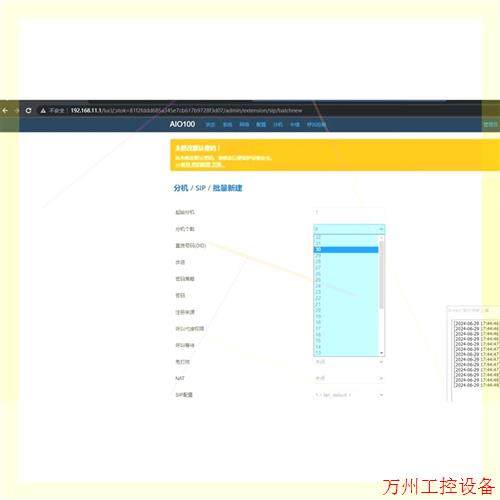Open the dropdown directly above the NAT row
This screenshot has height=500, width=500.
pos(349,362)
